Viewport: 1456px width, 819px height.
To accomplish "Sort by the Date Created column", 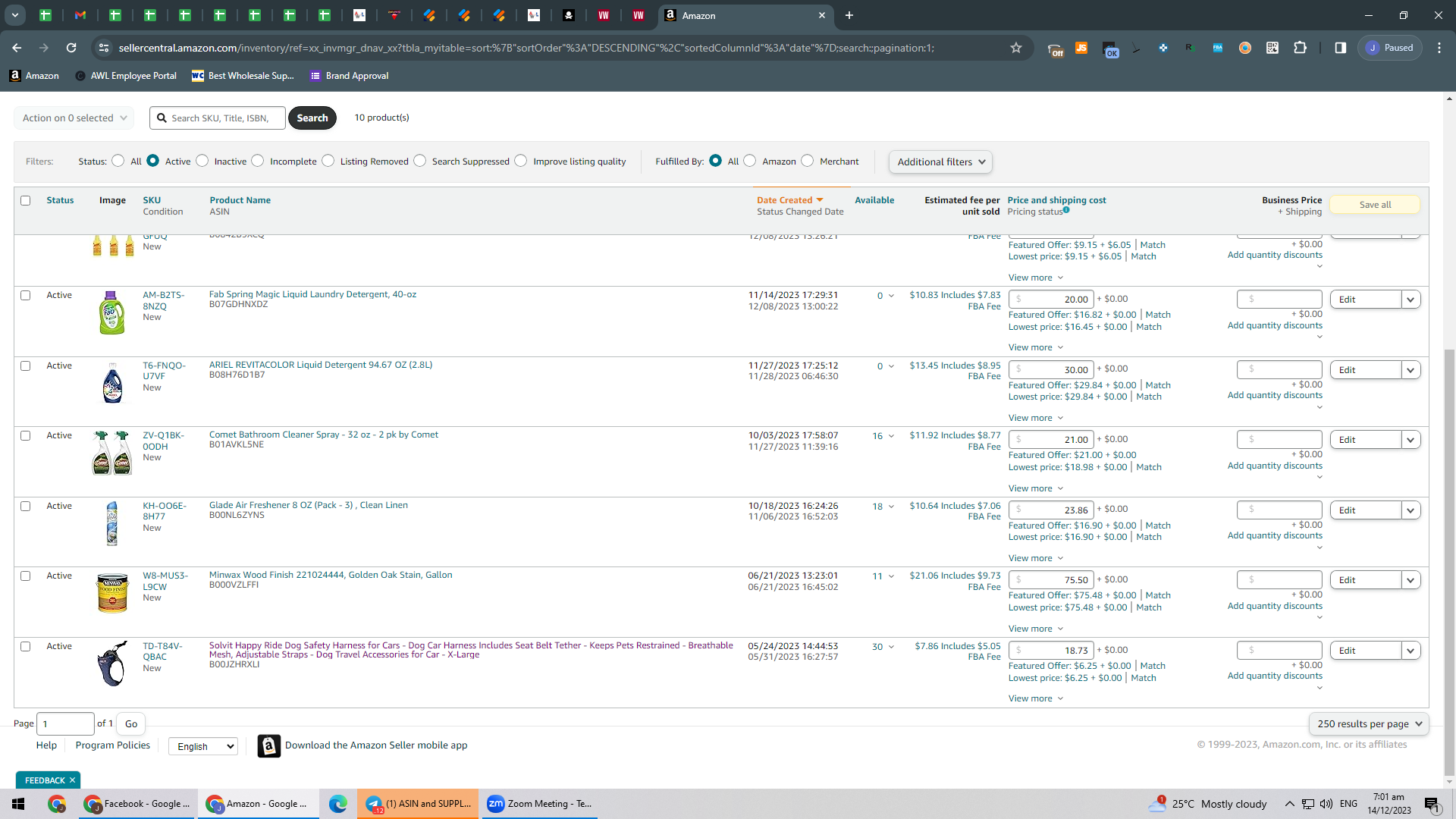I will point(789,200).
